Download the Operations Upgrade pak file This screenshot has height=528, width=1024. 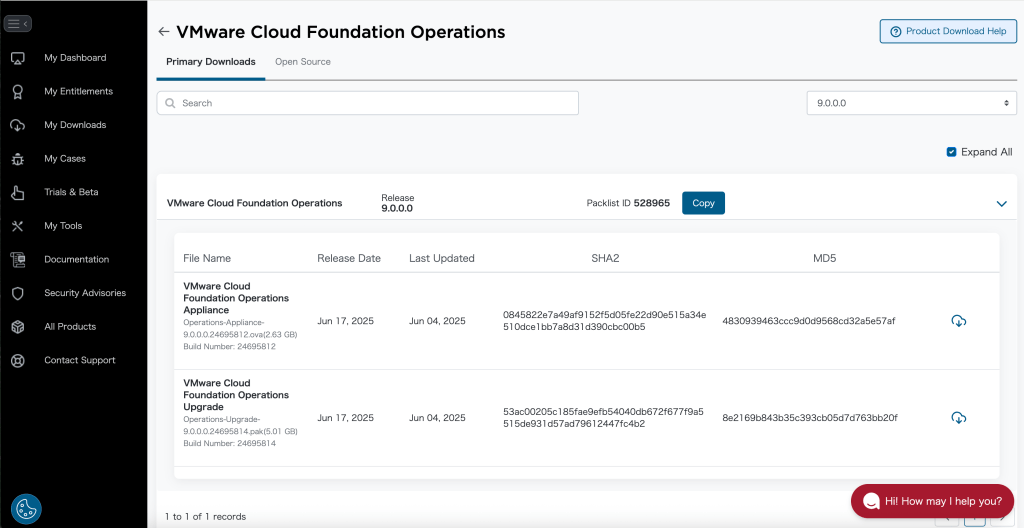click(958, 417)
